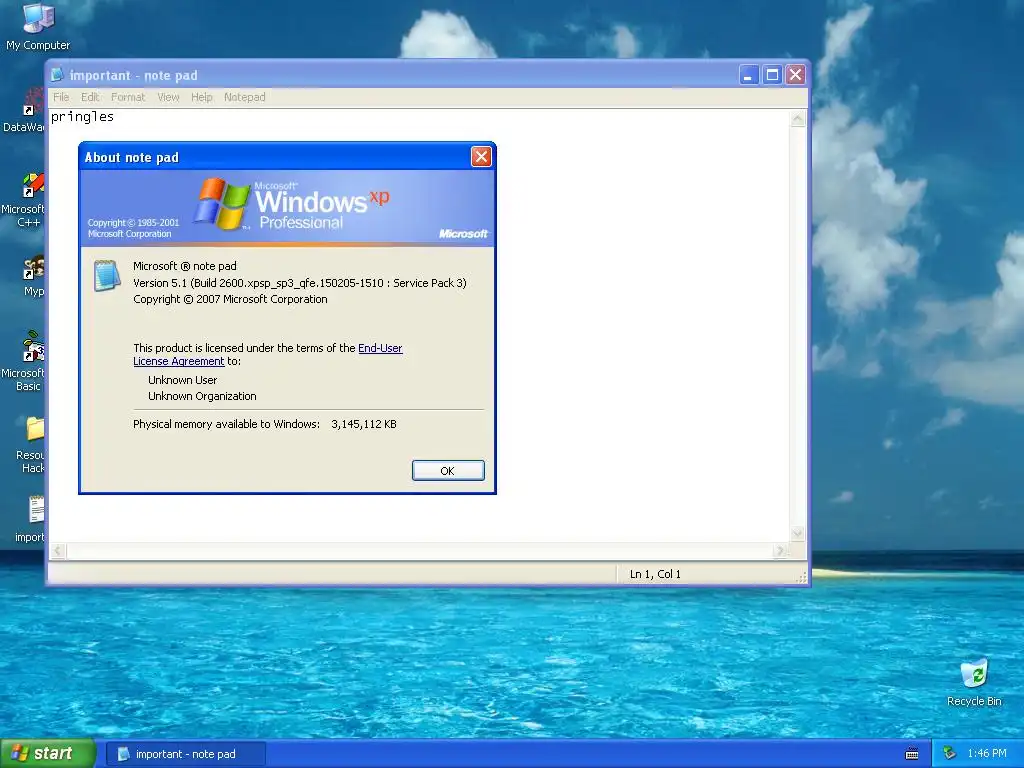Image resolution: width=1024 pixels, height=768 pixels.
Task: Click the note pad window resize grip
Action: 801,577
